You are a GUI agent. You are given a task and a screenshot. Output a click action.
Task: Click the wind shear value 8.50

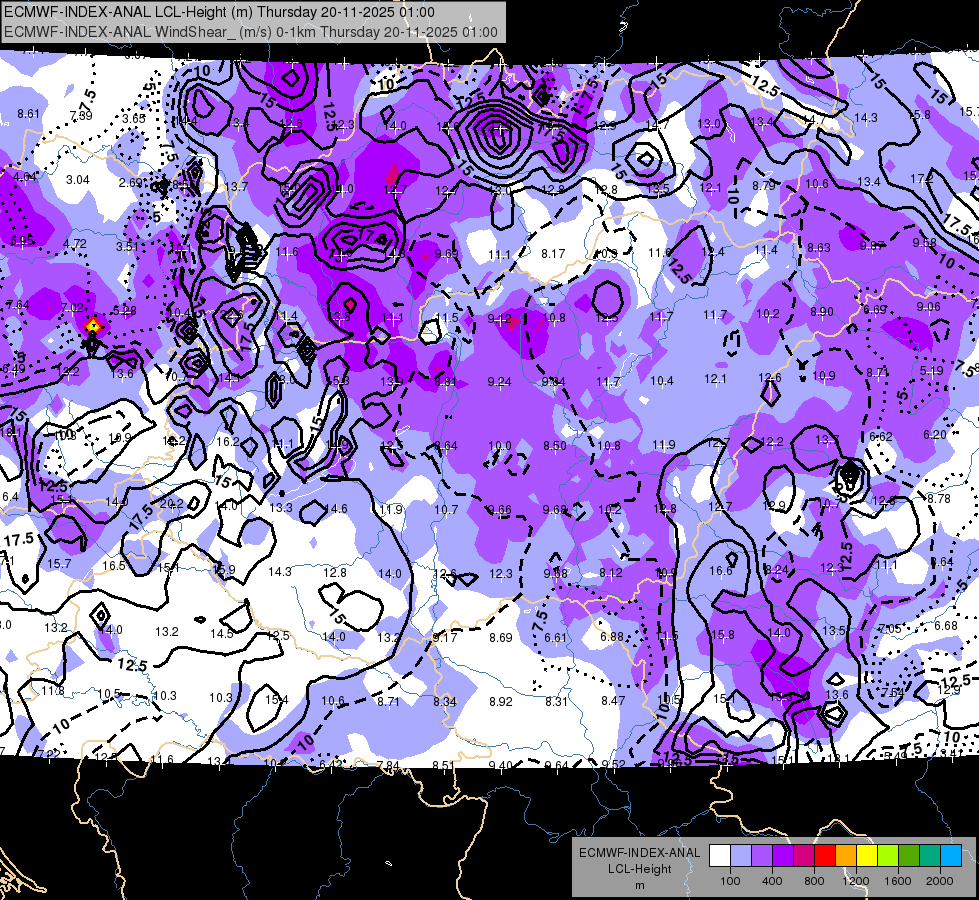point(554,446)
